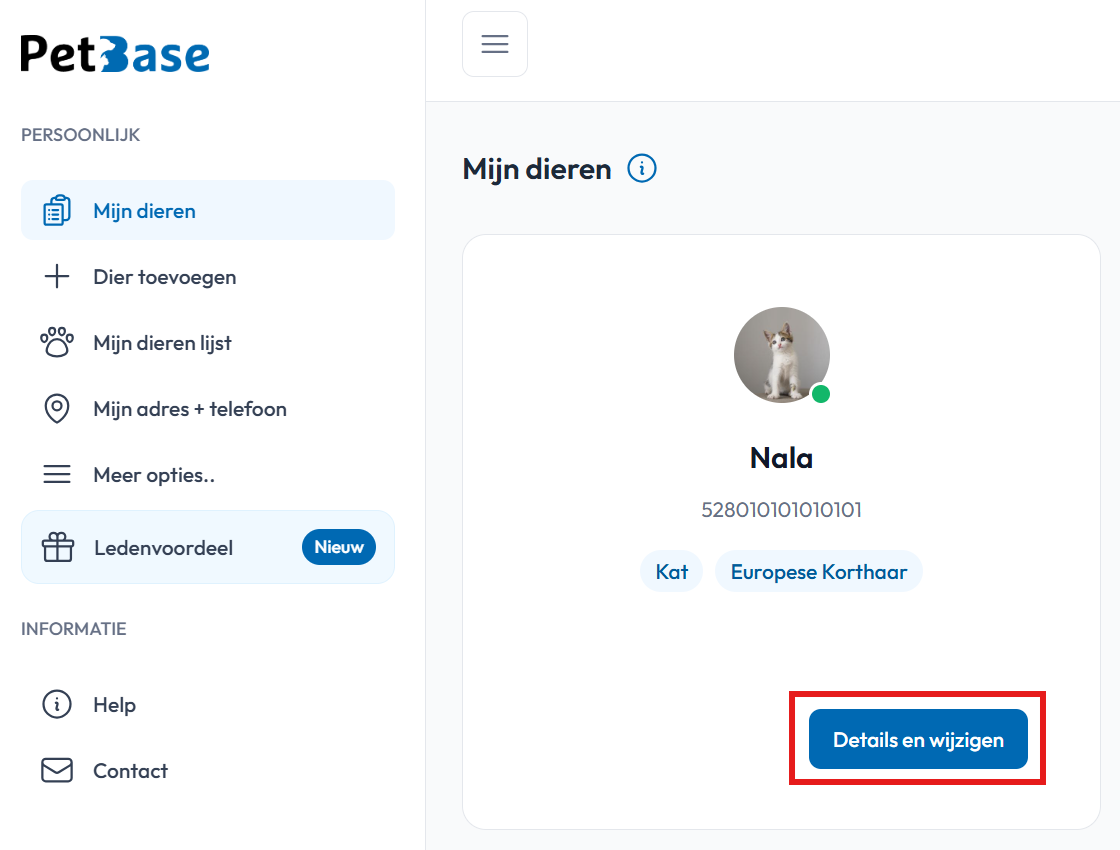Click the plus icon for Dier toevoegen
The height and width of the screenshot is (850, 1120).
(57, 276)
